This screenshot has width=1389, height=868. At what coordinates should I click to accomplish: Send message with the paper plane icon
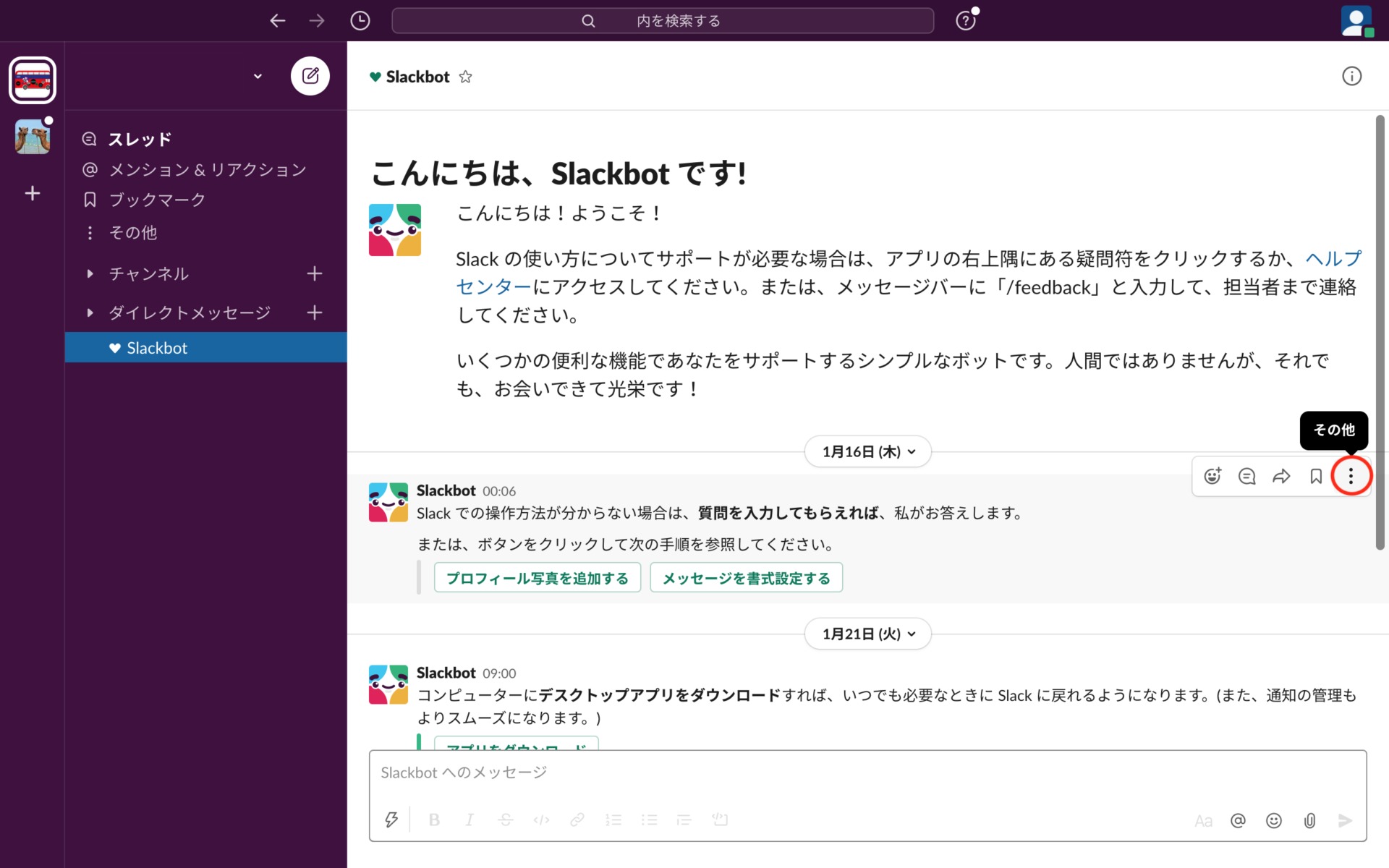coord(1345,820)
